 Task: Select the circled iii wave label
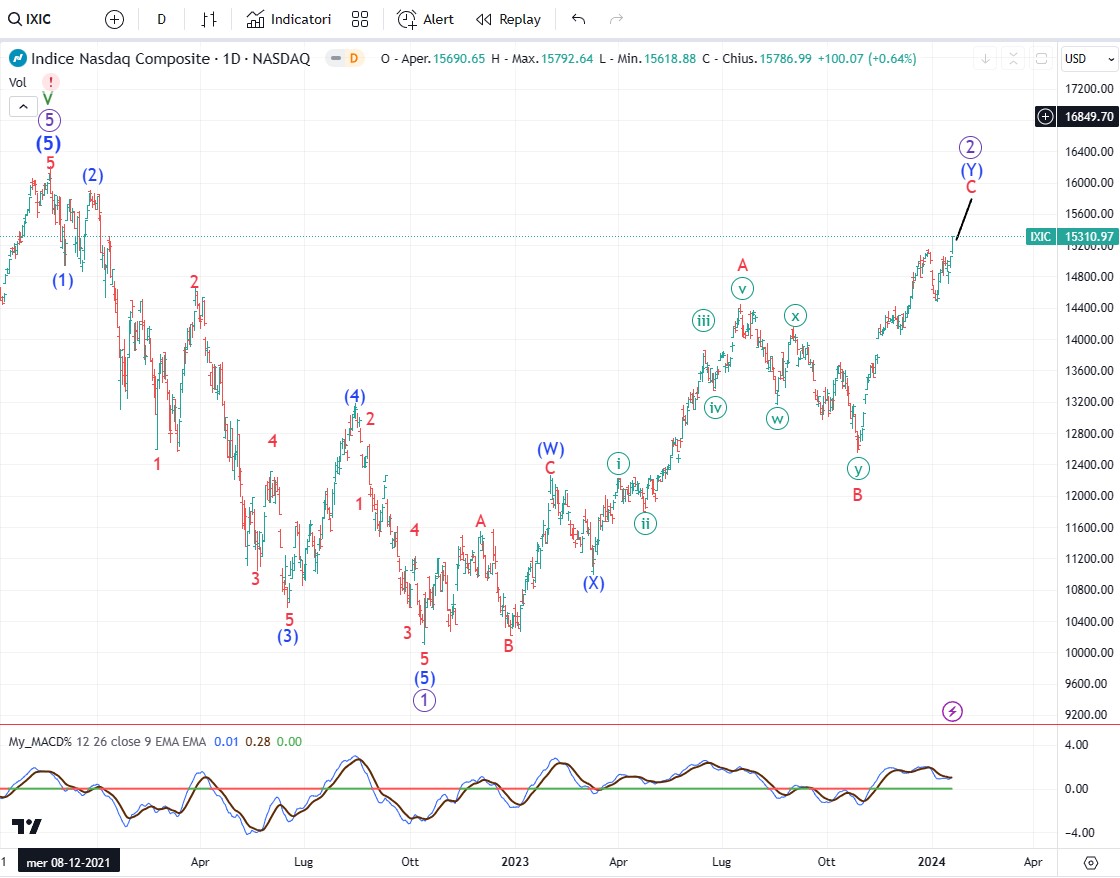pos(704,321)
